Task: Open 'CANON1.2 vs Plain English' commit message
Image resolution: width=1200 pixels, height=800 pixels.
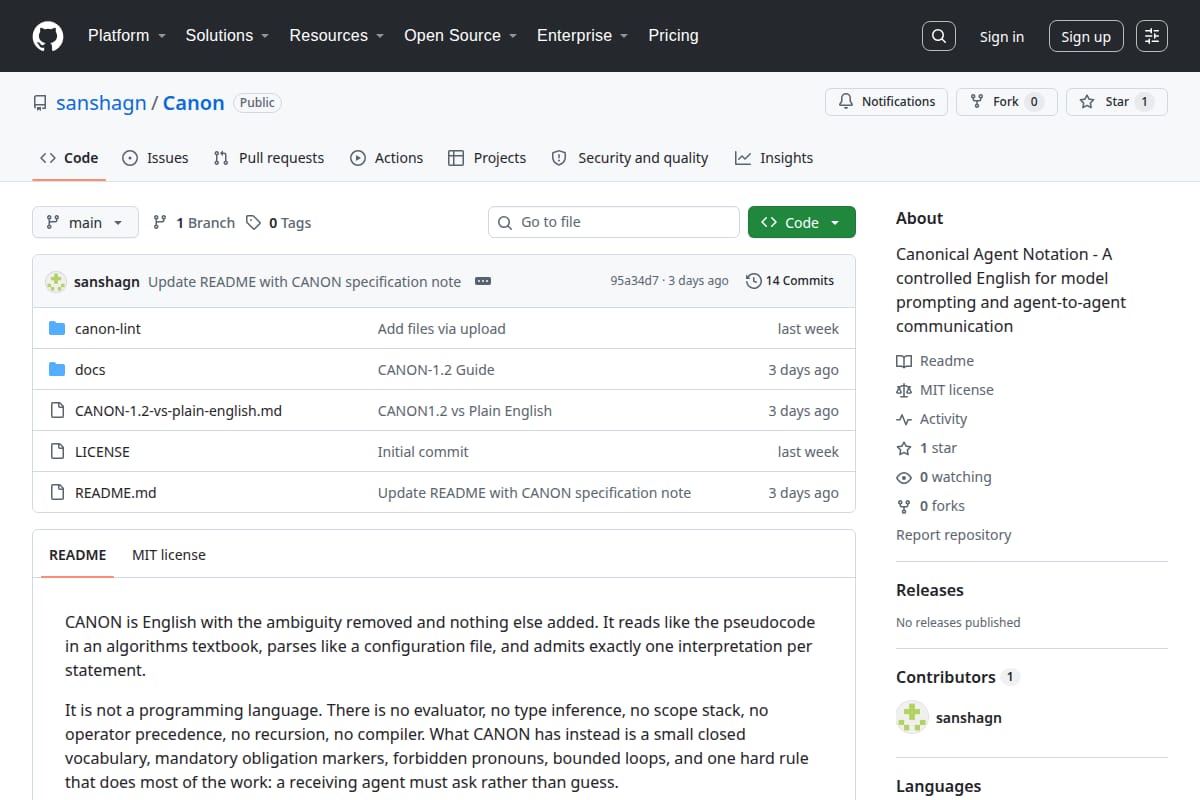Action: click(x=465, y=411)
